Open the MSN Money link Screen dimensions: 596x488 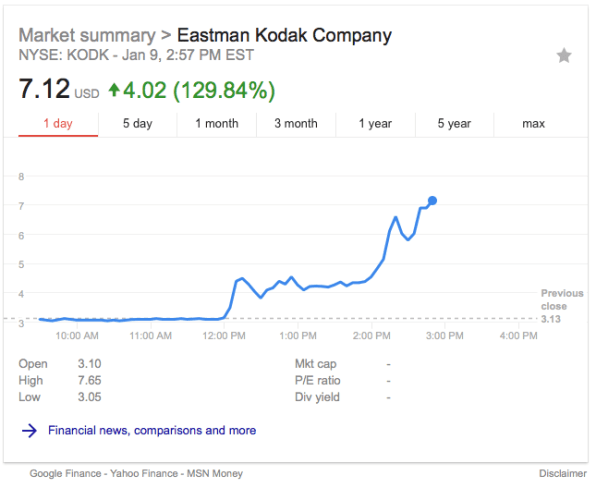215,474
